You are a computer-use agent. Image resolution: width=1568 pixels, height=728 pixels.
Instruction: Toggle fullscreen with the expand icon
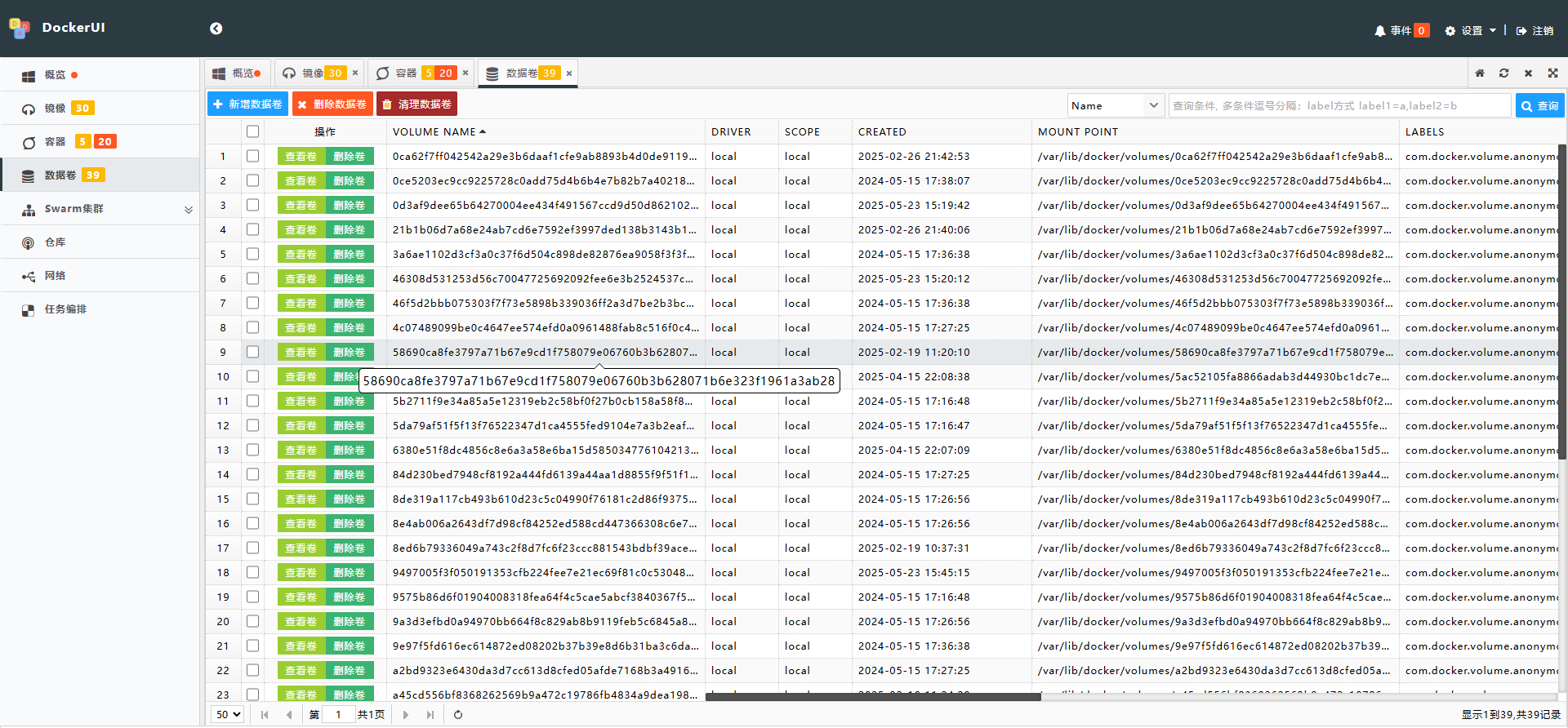tap(1552, 73)
